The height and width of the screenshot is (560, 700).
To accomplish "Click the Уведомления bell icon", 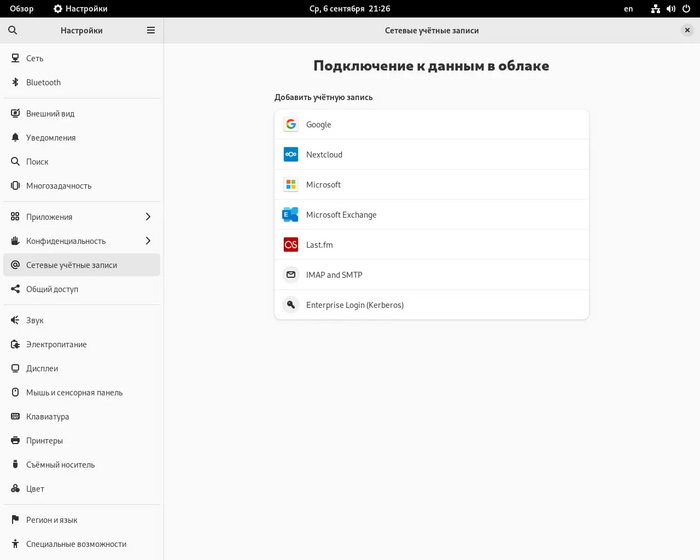I will [x=15, y=138].
